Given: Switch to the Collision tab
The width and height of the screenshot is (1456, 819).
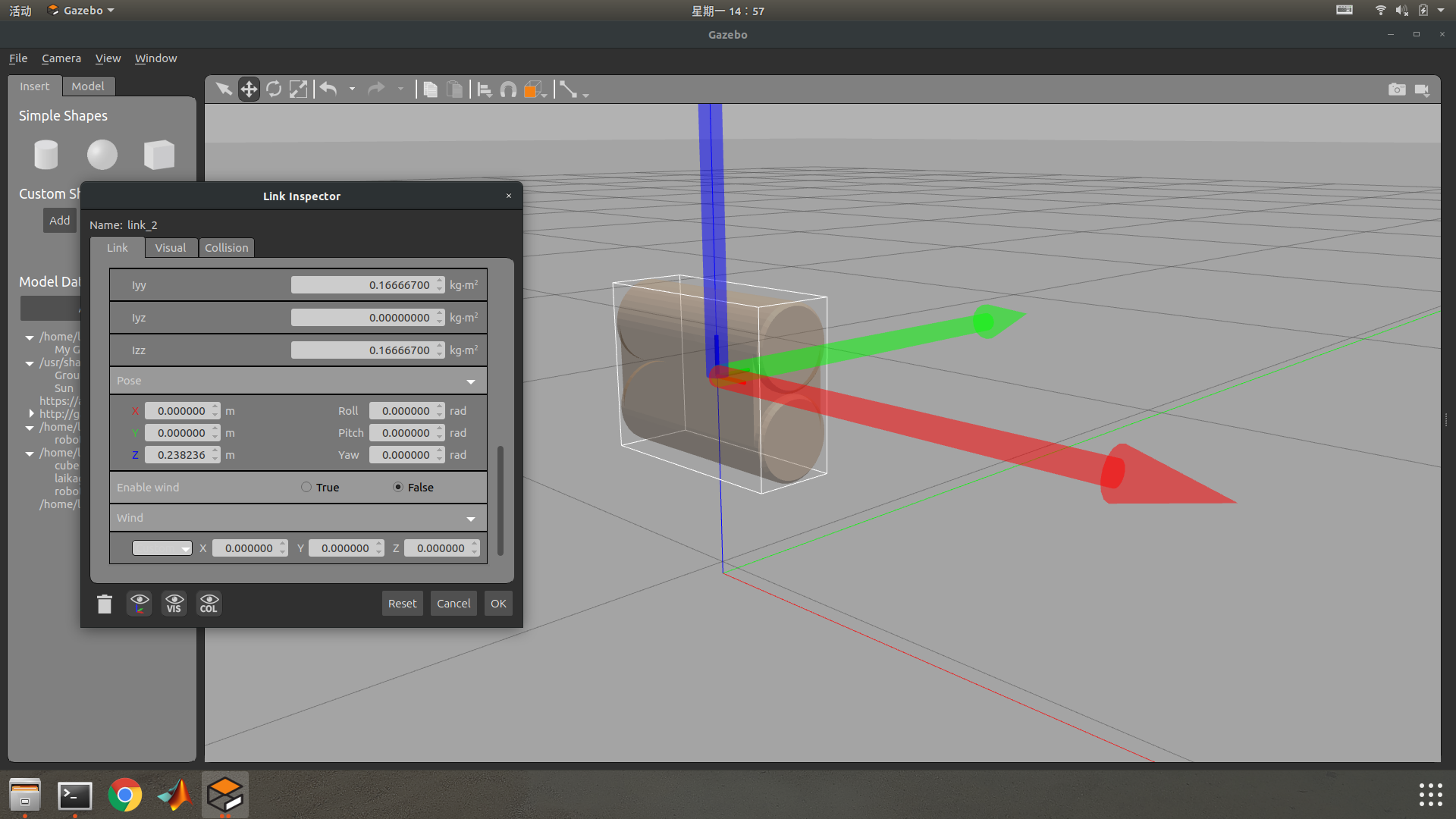Looking at the screenshot, I should [226, 248].
